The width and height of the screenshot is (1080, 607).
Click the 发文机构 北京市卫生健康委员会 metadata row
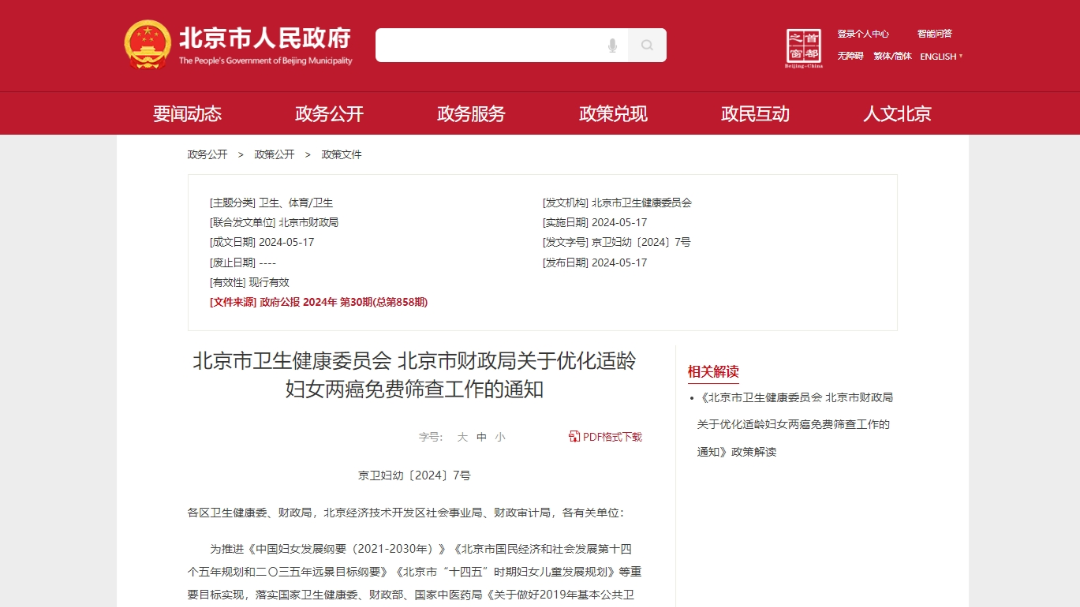tap(616, 203)
